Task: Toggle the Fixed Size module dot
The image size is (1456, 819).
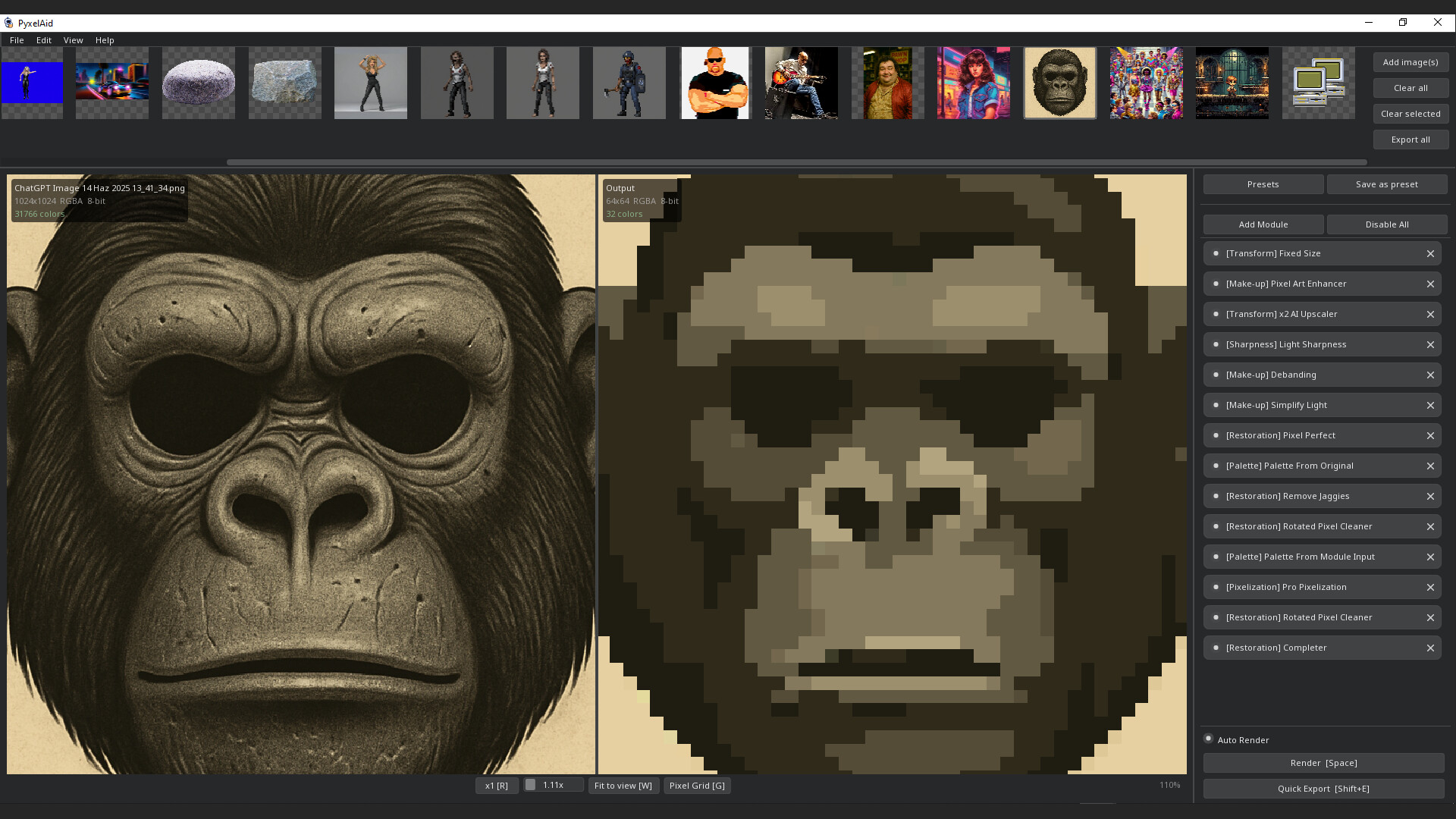Action: tap(1216, 253)
